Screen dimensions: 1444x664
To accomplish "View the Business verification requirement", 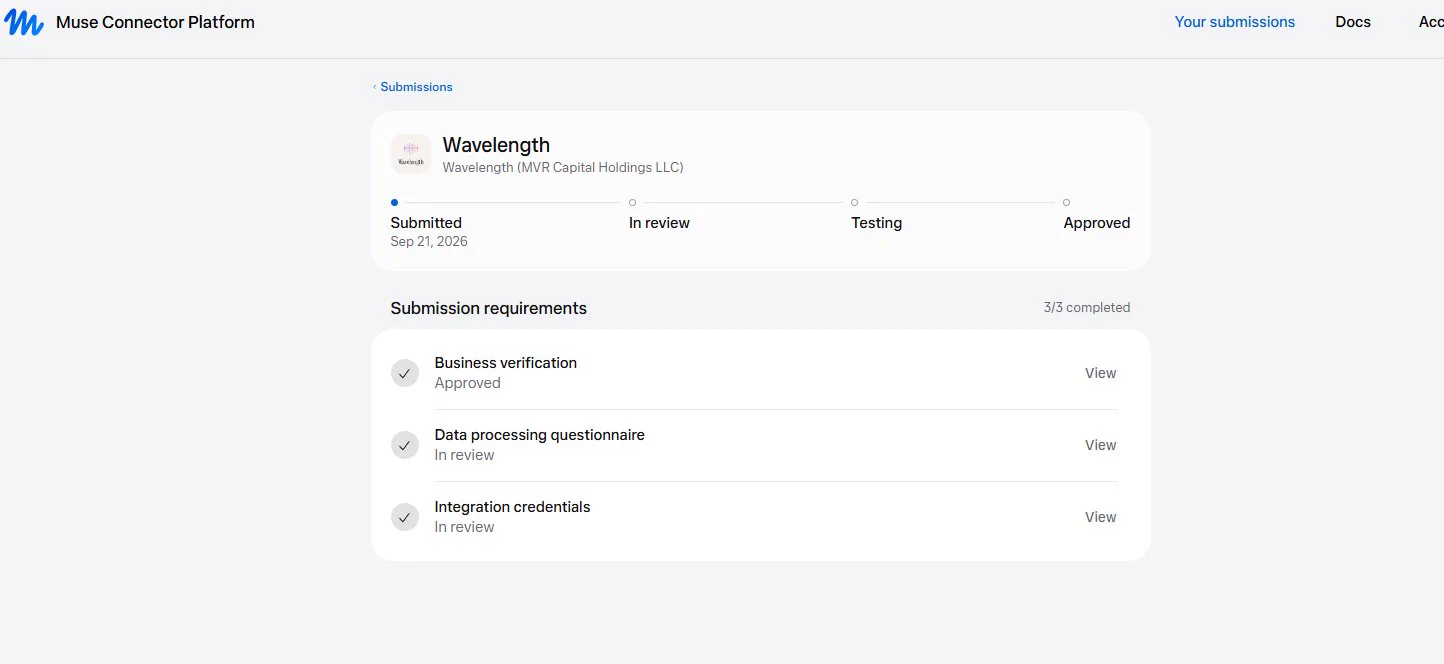I will pos(1101,373).
